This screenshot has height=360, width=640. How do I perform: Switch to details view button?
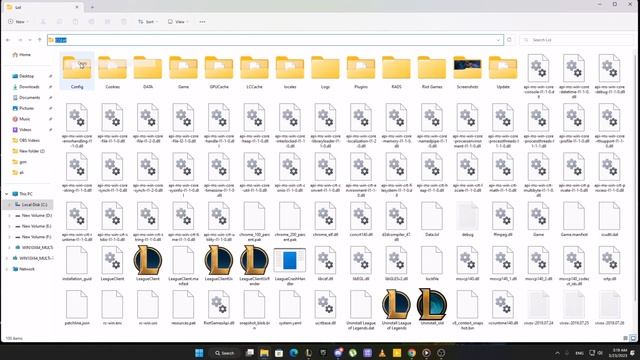tap(625, 338)
